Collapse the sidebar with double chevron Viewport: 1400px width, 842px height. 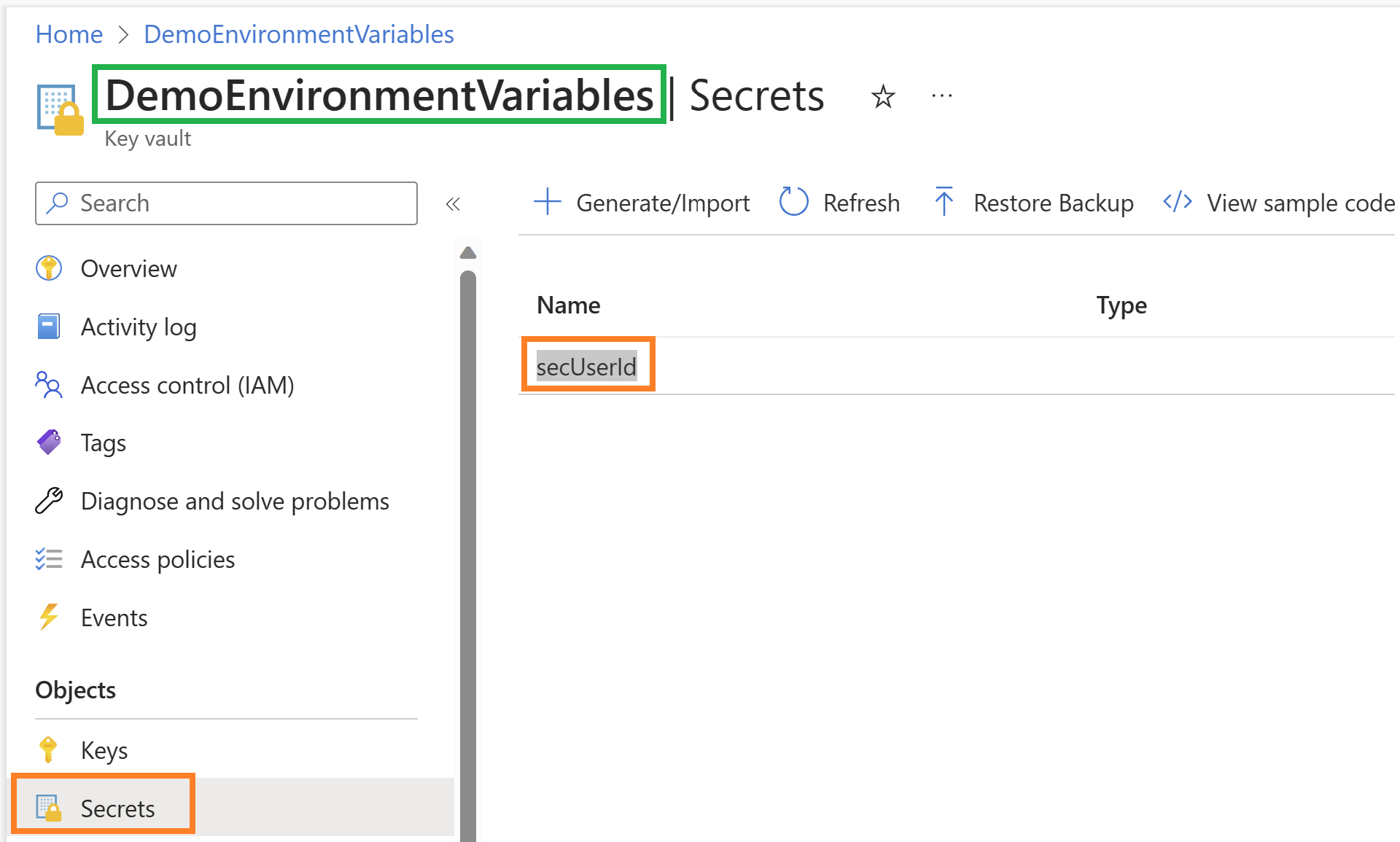point(453,204)
